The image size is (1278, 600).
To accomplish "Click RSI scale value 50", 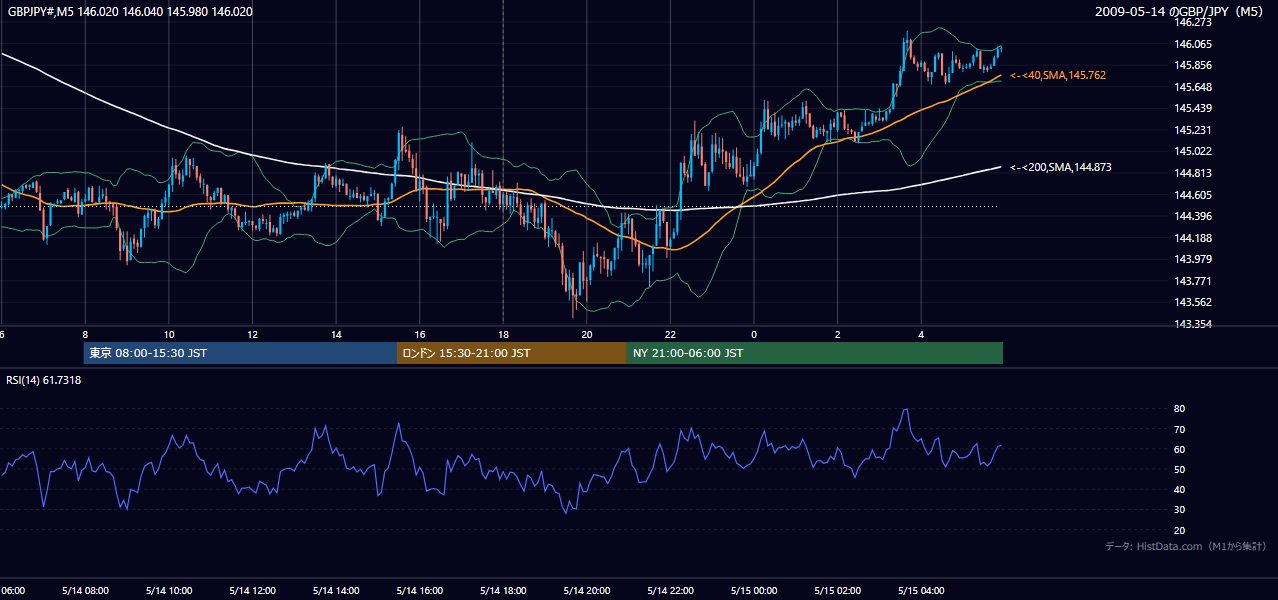I will (1179, 469).
